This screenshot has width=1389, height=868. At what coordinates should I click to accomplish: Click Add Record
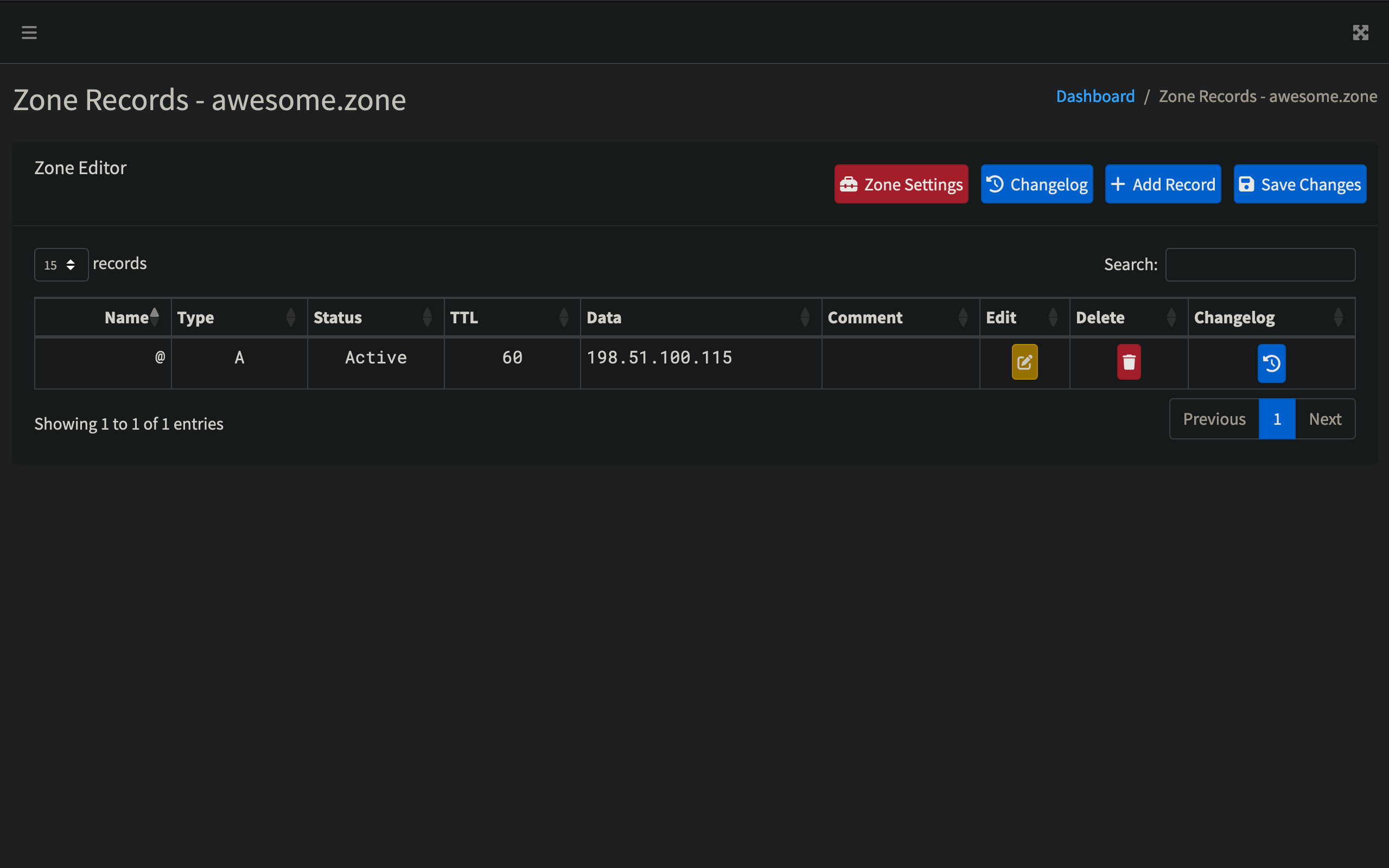click(x=1163, y=184)
